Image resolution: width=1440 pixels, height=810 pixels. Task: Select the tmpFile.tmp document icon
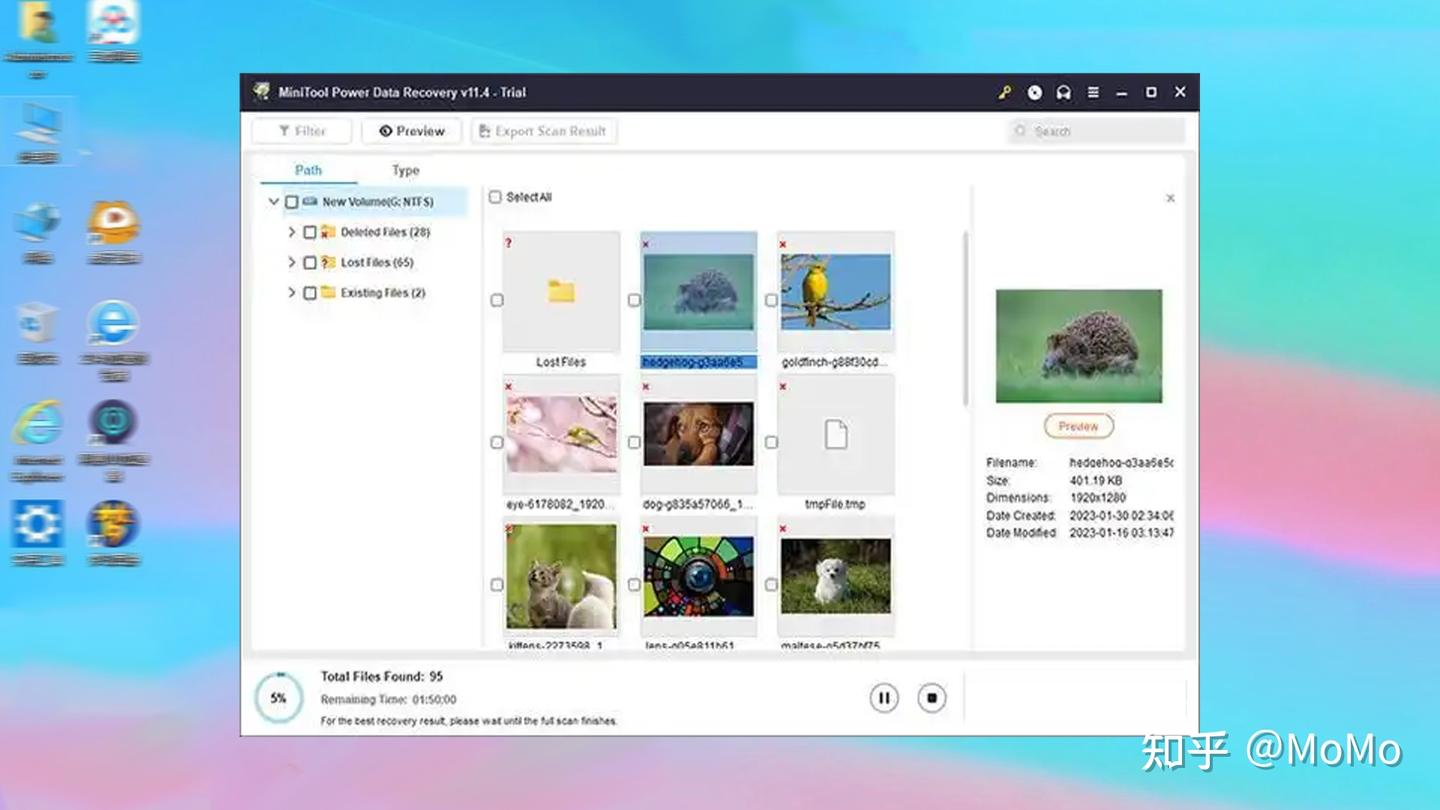coord(836,434)
